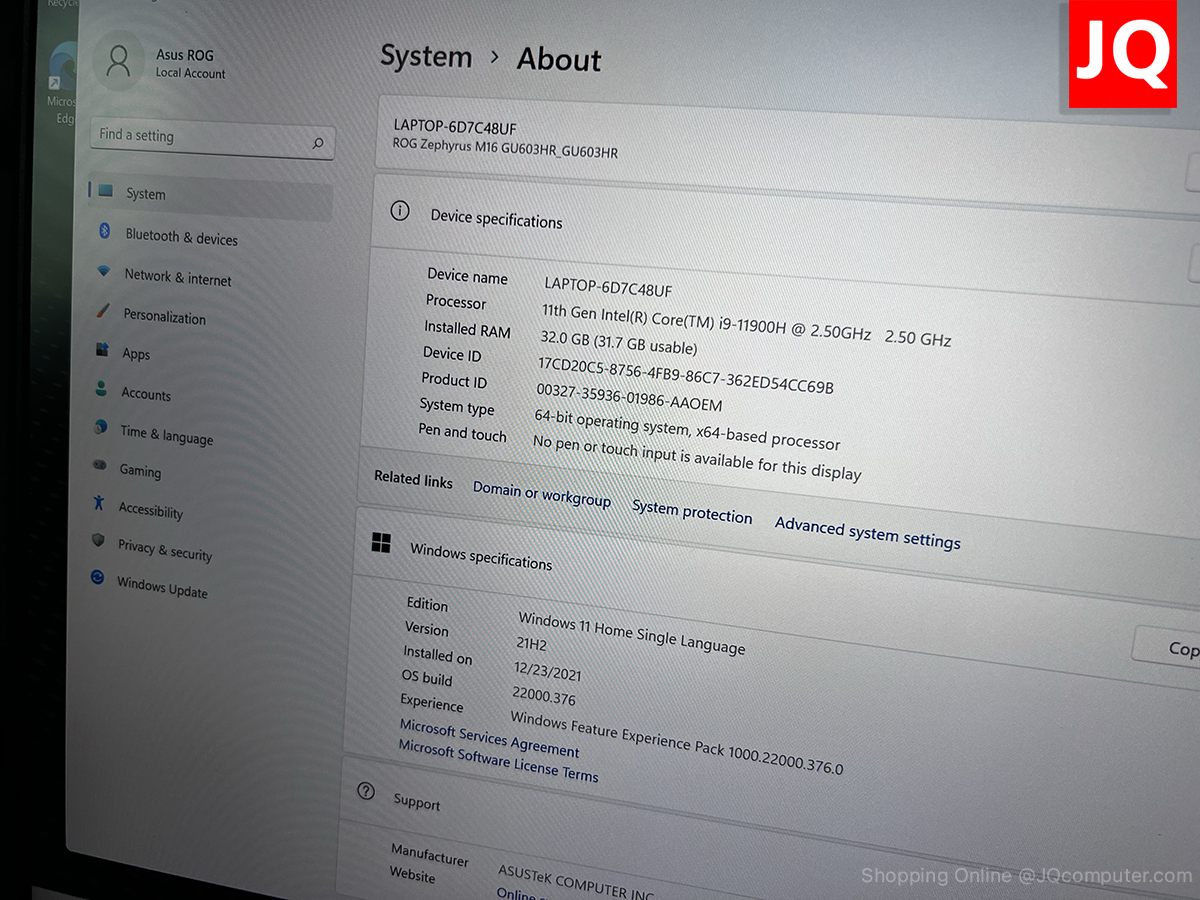Viewport: 1200px width, 900px height.
Task: Open Bluetooth & devices settings
Action: point(181,237)
